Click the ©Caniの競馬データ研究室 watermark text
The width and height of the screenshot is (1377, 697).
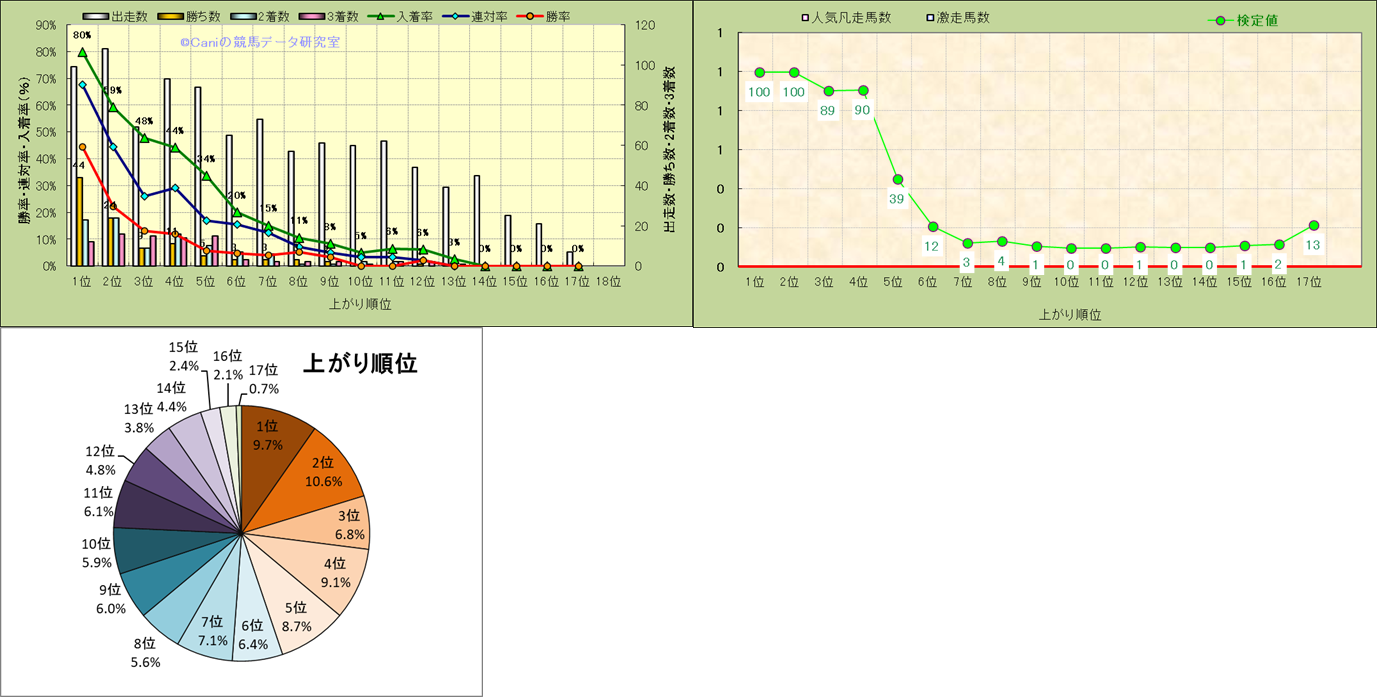(x=260, y=43)
